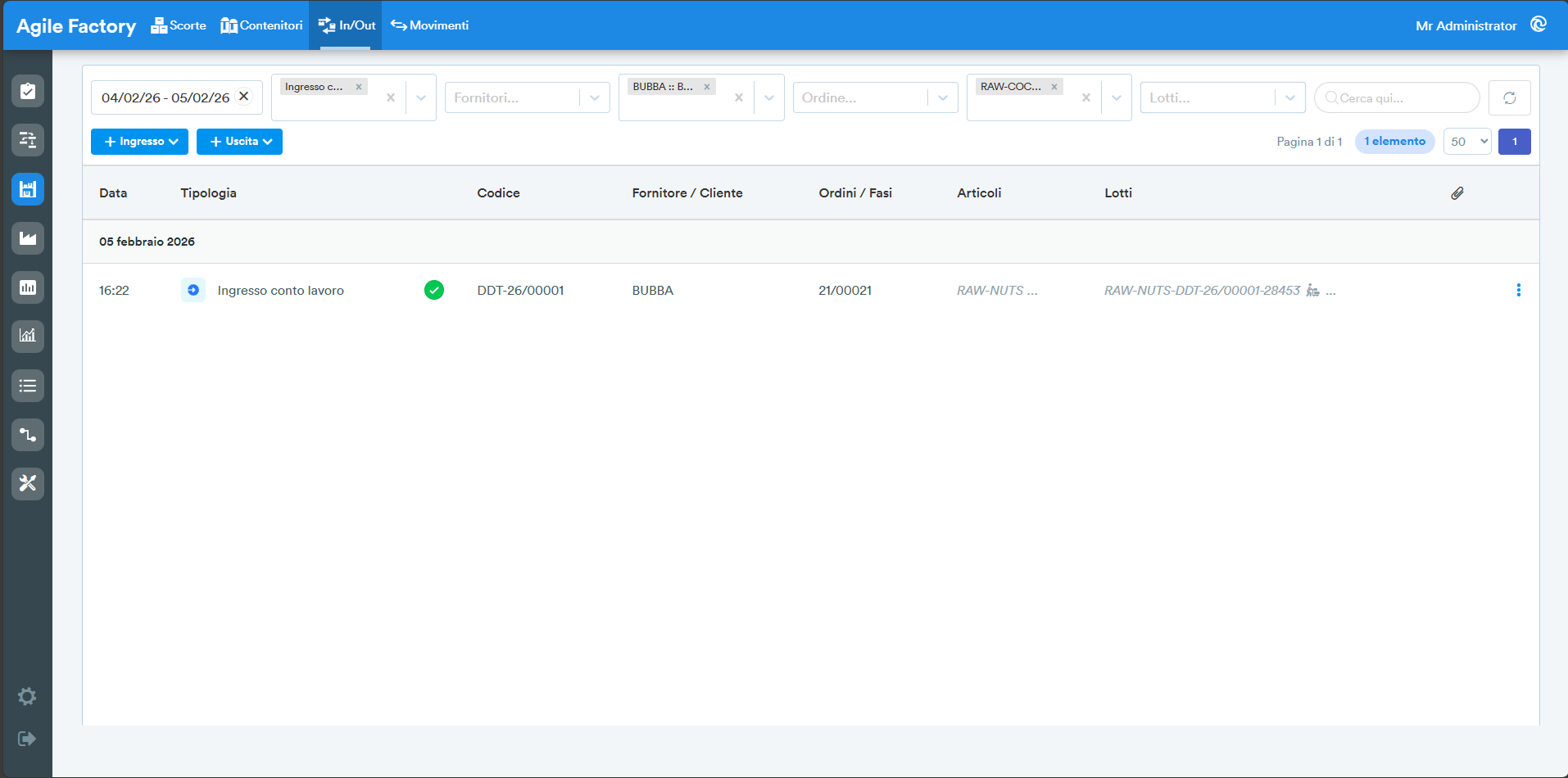Click the Agile Factory logo

(76, 25)
